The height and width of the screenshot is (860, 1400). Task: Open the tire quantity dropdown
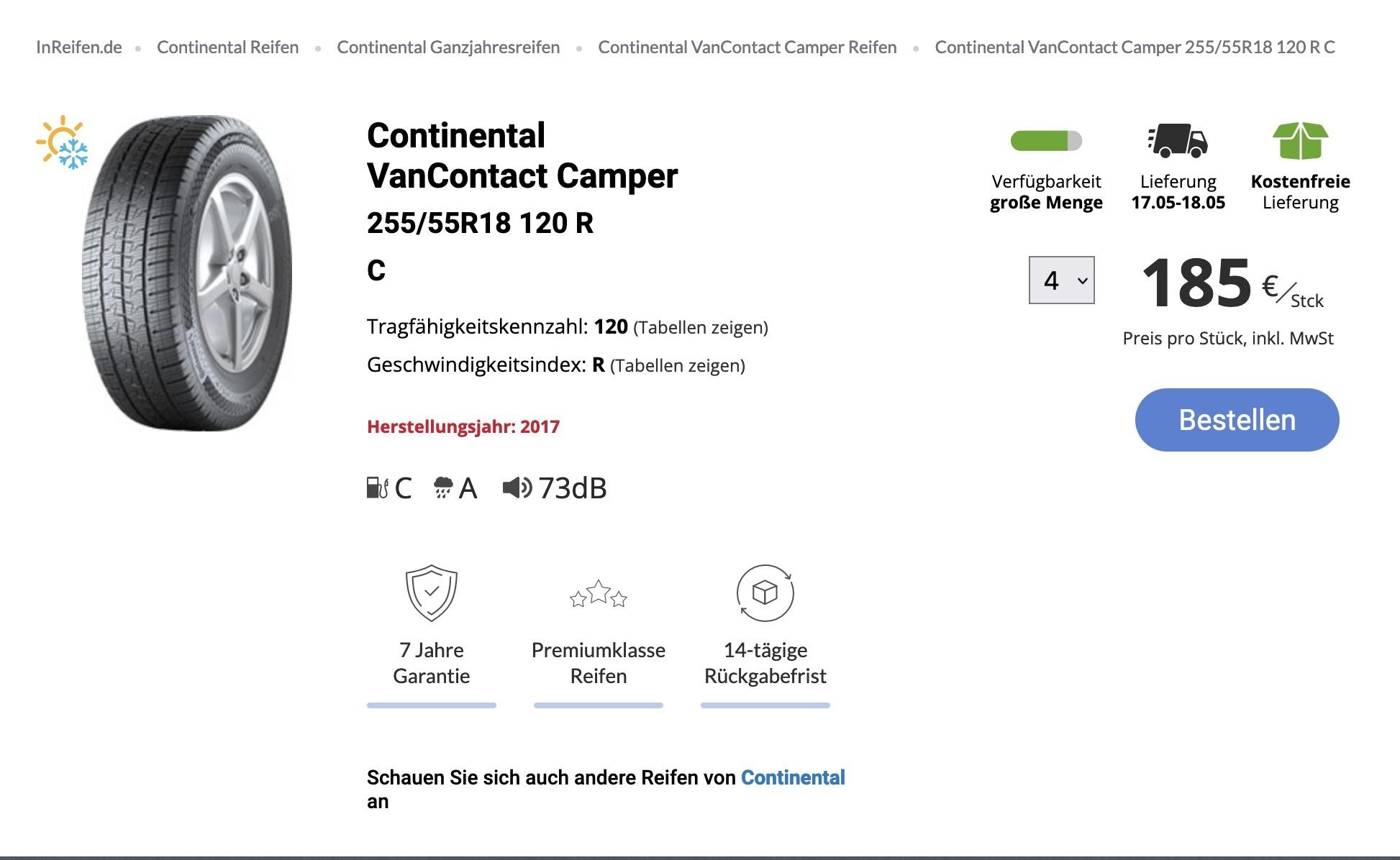(x=1061, y=280)
